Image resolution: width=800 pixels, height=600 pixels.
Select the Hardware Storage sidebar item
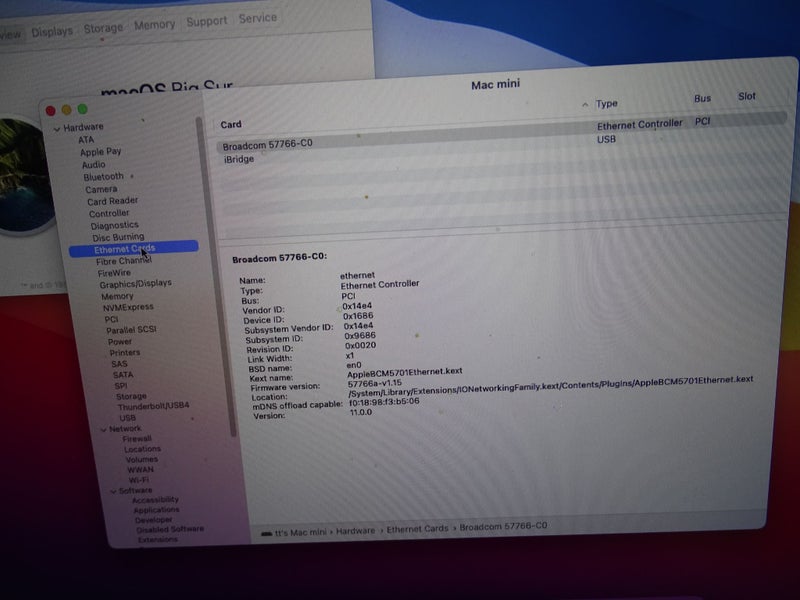[131, 396]
